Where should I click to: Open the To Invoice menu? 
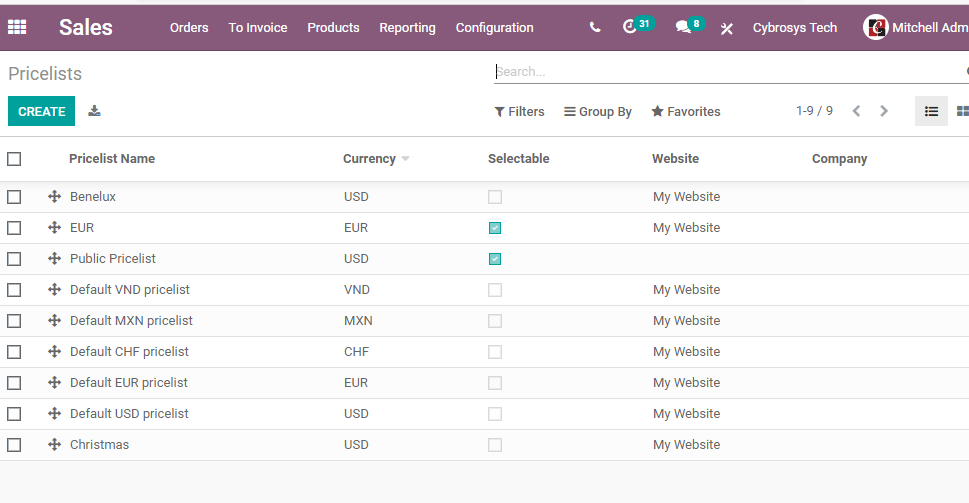tap(258, 27)
